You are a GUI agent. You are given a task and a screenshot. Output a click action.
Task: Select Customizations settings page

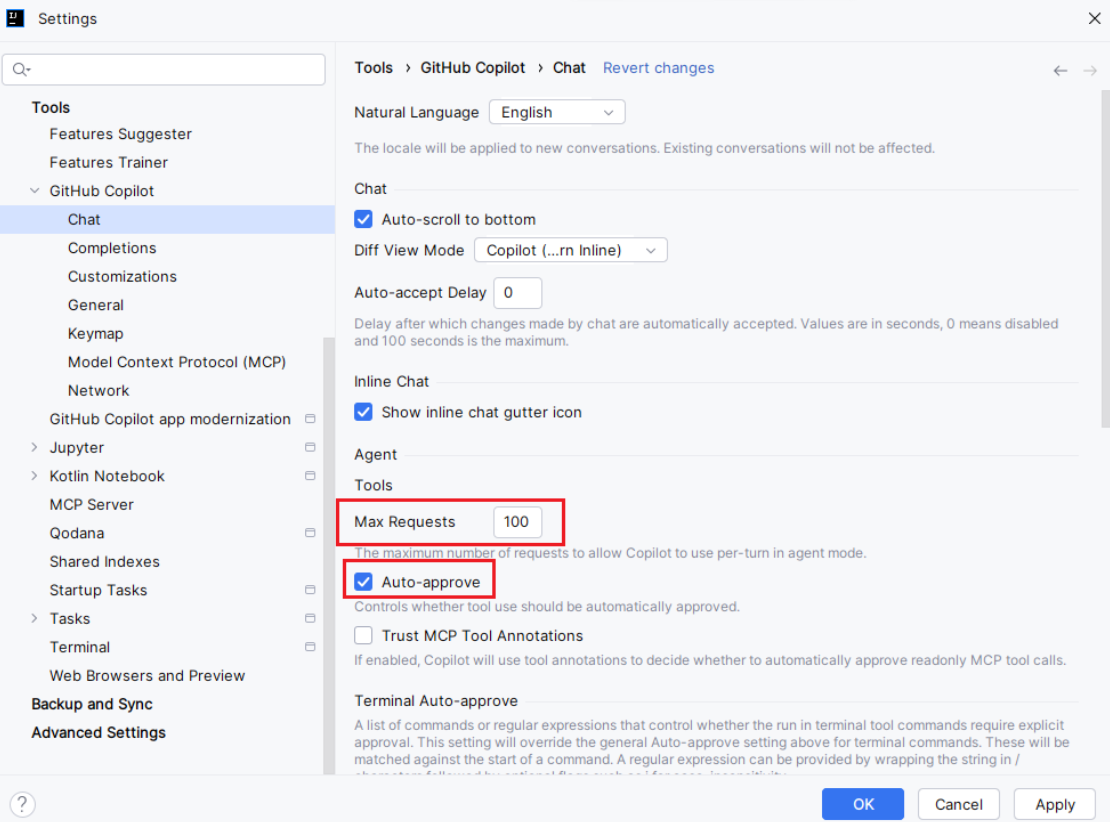pos(122,276)
